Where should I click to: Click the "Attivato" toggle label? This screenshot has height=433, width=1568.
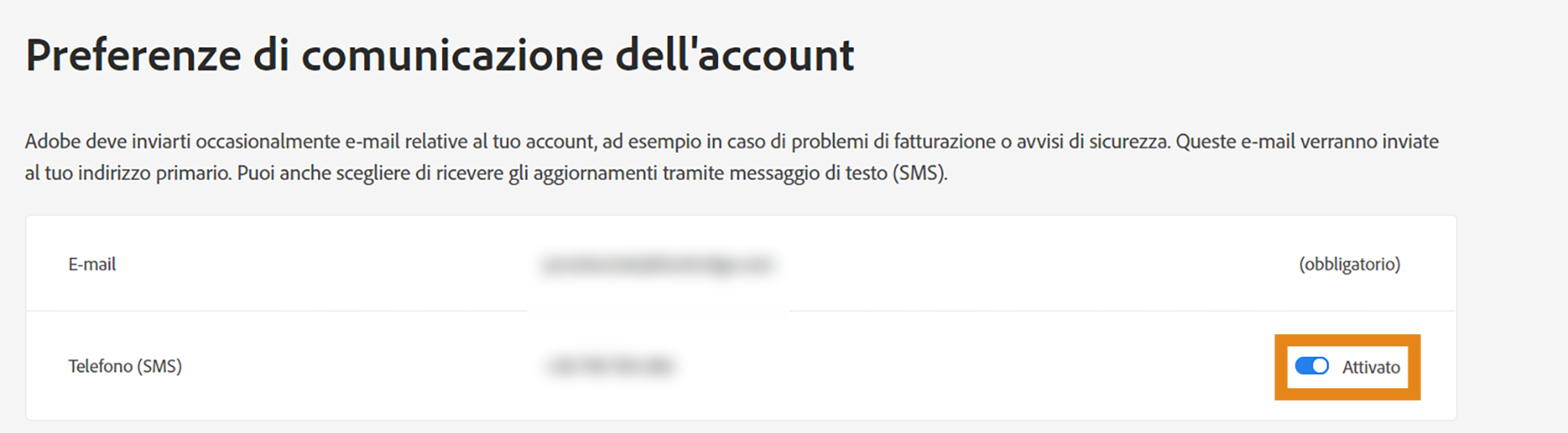click(1371, 367)
